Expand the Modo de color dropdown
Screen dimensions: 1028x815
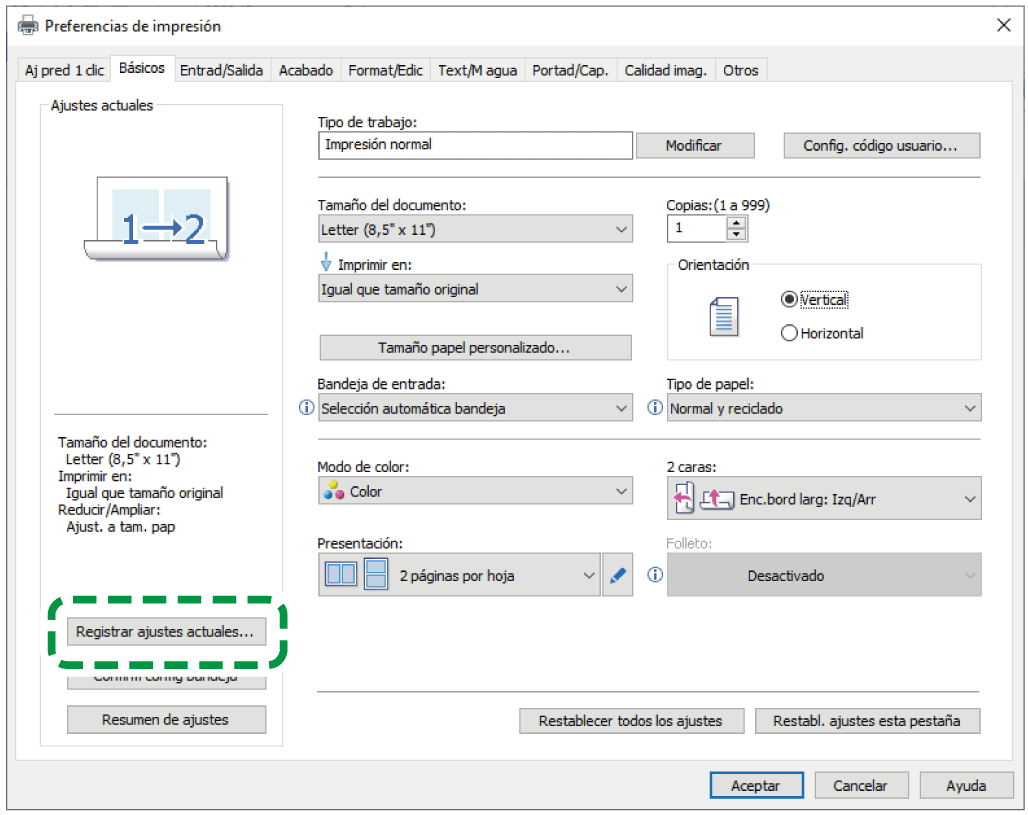tap(474, 491)
